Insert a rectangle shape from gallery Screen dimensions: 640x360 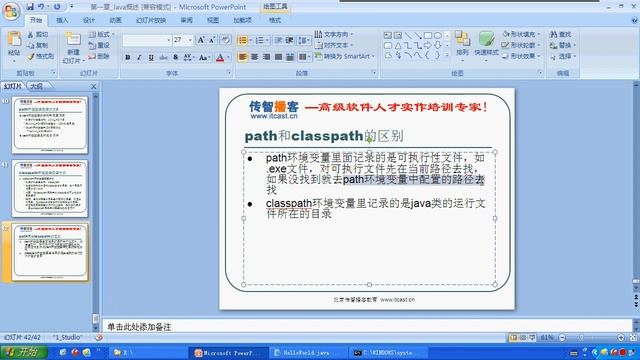pos(427,36)
